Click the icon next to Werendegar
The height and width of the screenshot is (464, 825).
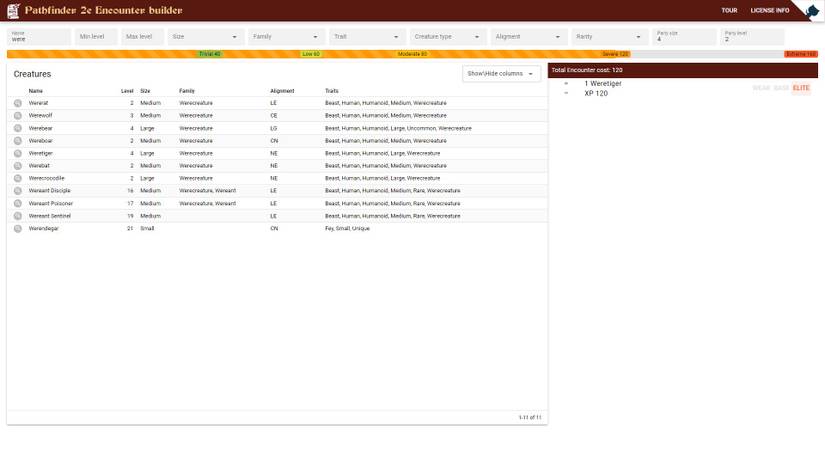click(18, 228)
